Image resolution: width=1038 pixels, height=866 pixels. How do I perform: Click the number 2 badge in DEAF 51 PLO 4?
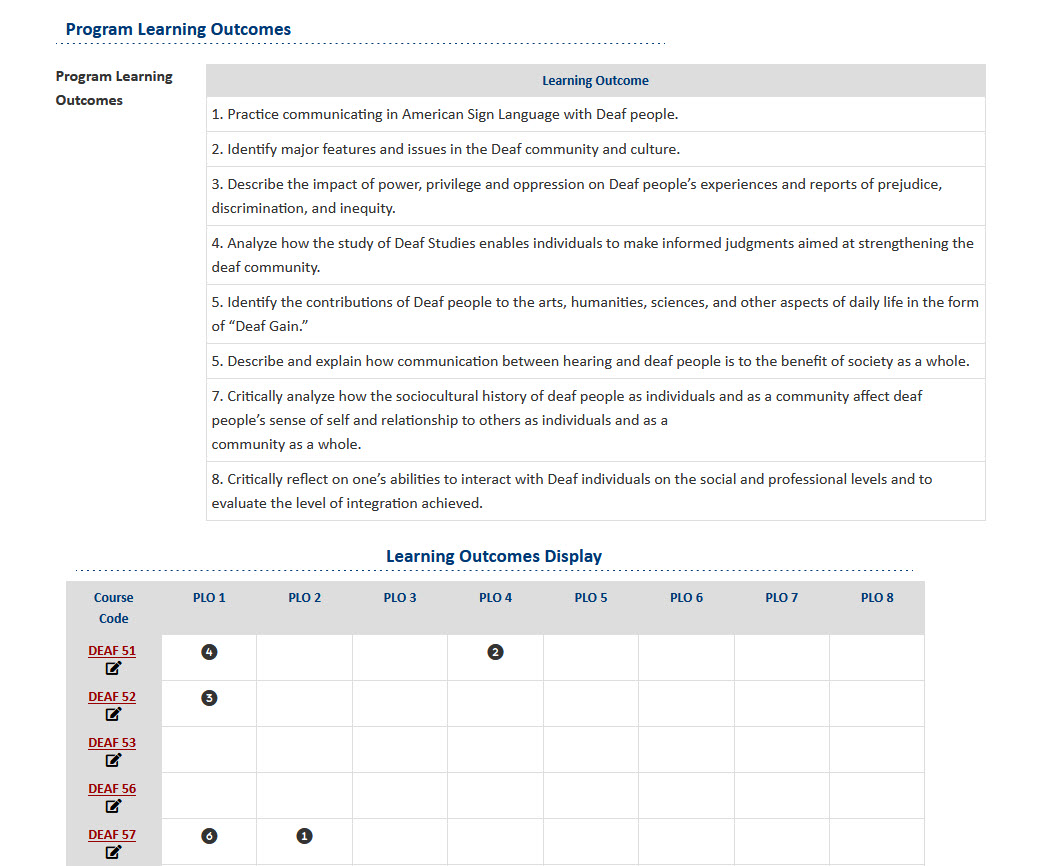tap(495, 652)
